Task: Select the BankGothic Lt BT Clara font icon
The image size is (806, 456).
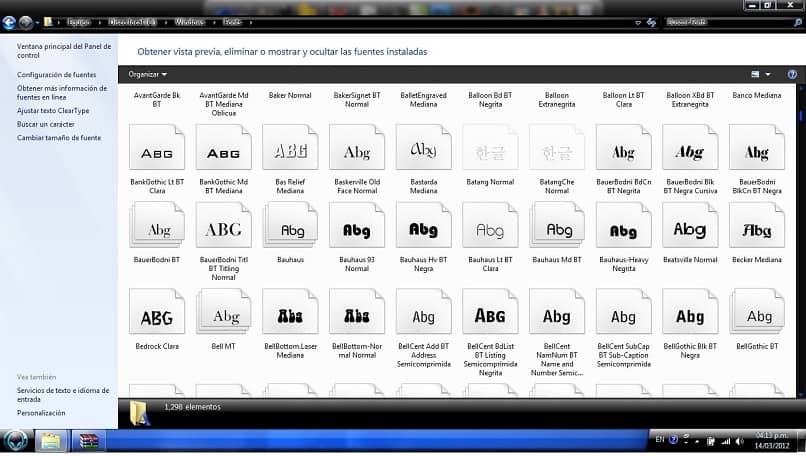Action: [157, 147]
